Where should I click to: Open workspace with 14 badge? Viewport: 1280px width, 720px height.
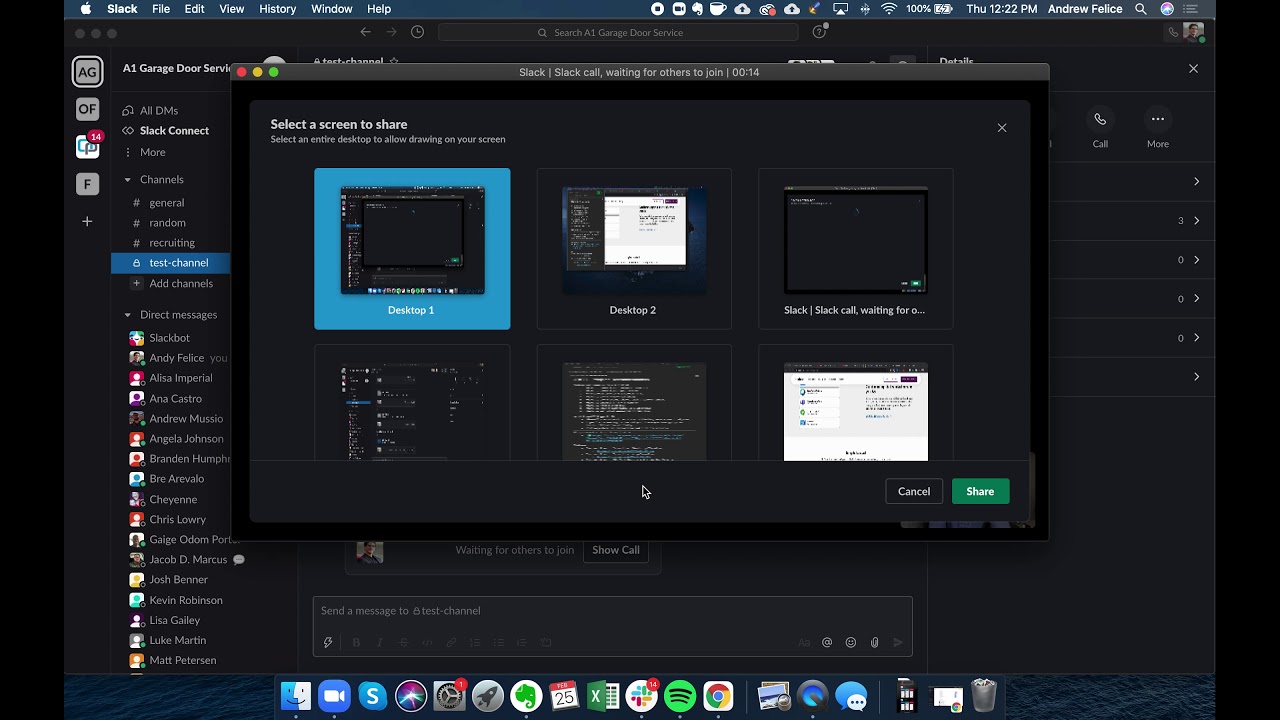[x=87, y=146]
